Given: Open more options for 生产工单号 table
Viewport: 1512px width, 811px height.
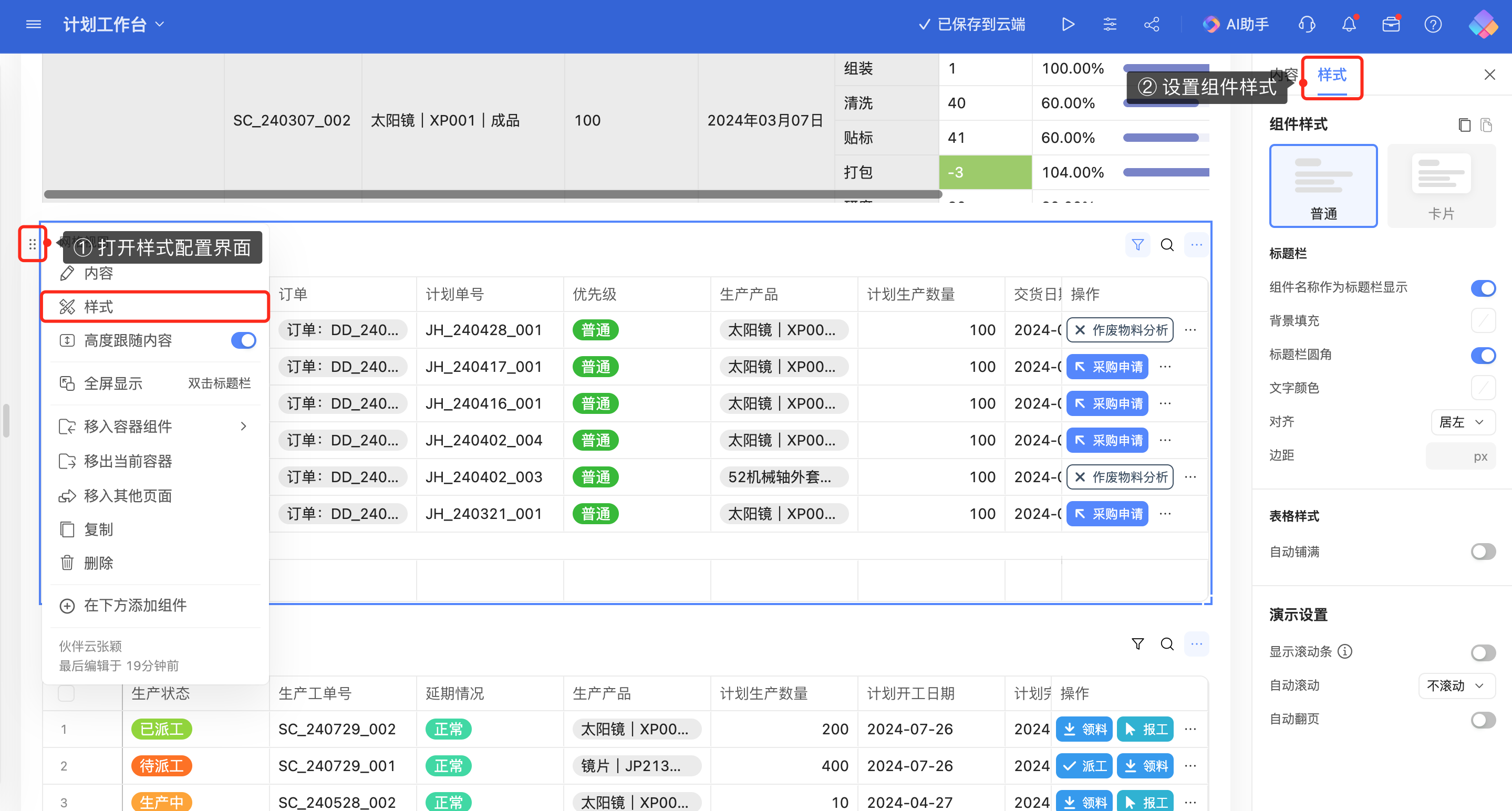Looking at the screenshot, I should (x=1197, y=644).
